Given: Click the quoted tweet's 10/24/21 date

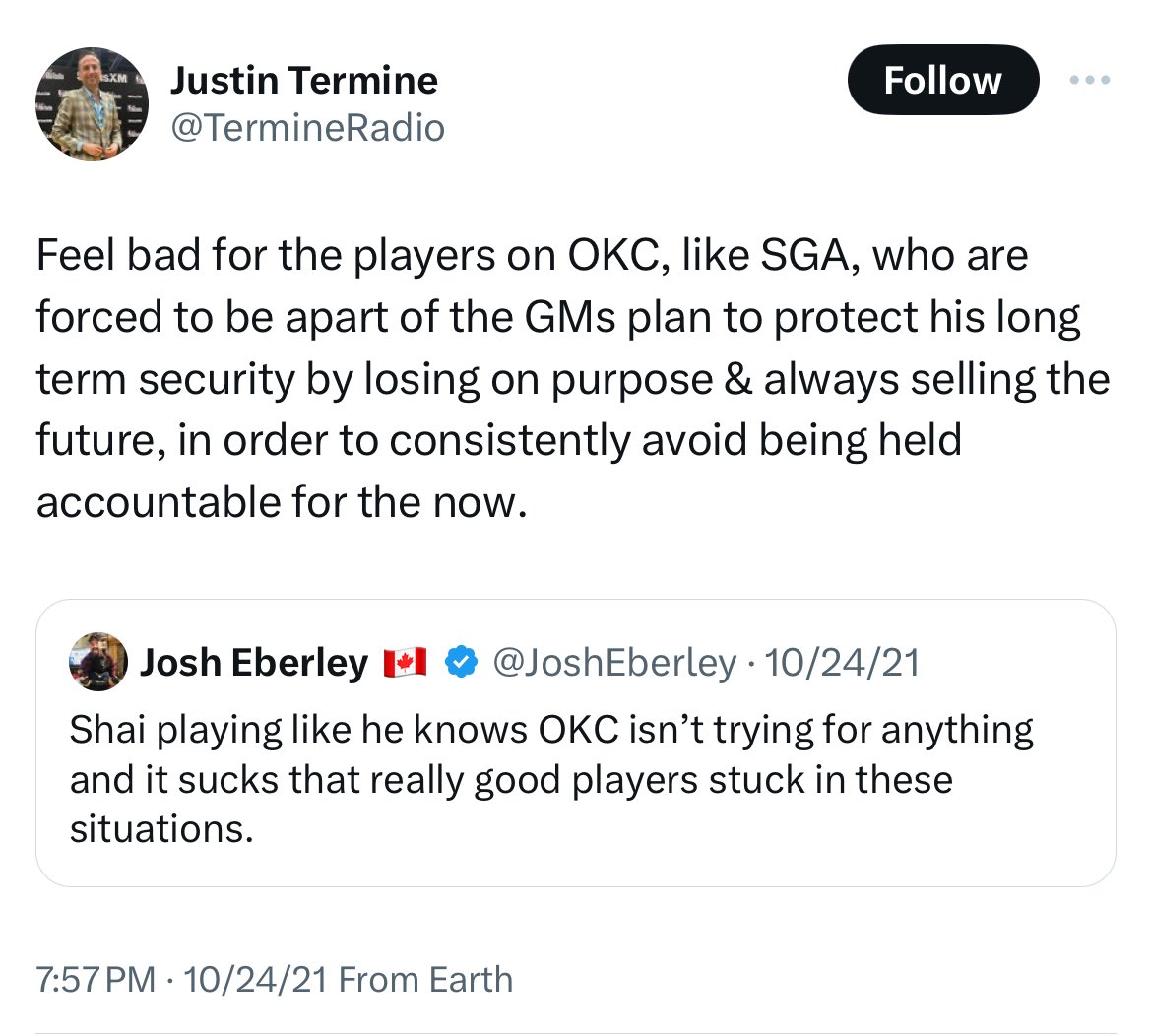Looking at the screenshot, I should [842, 663].
